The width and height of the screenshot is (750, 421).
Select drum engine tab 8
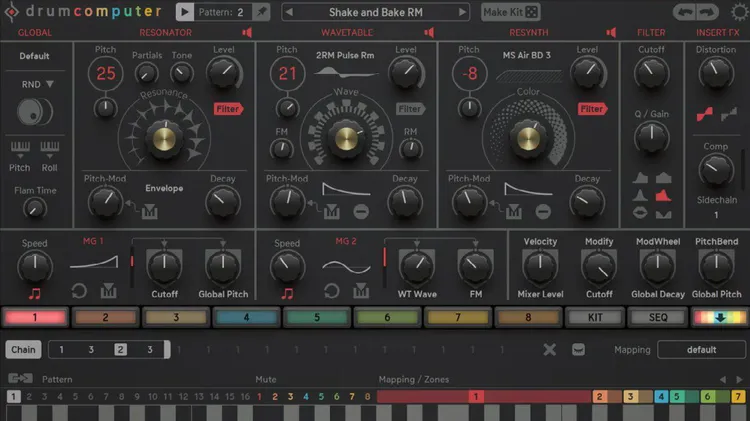(x=528, y=317)
